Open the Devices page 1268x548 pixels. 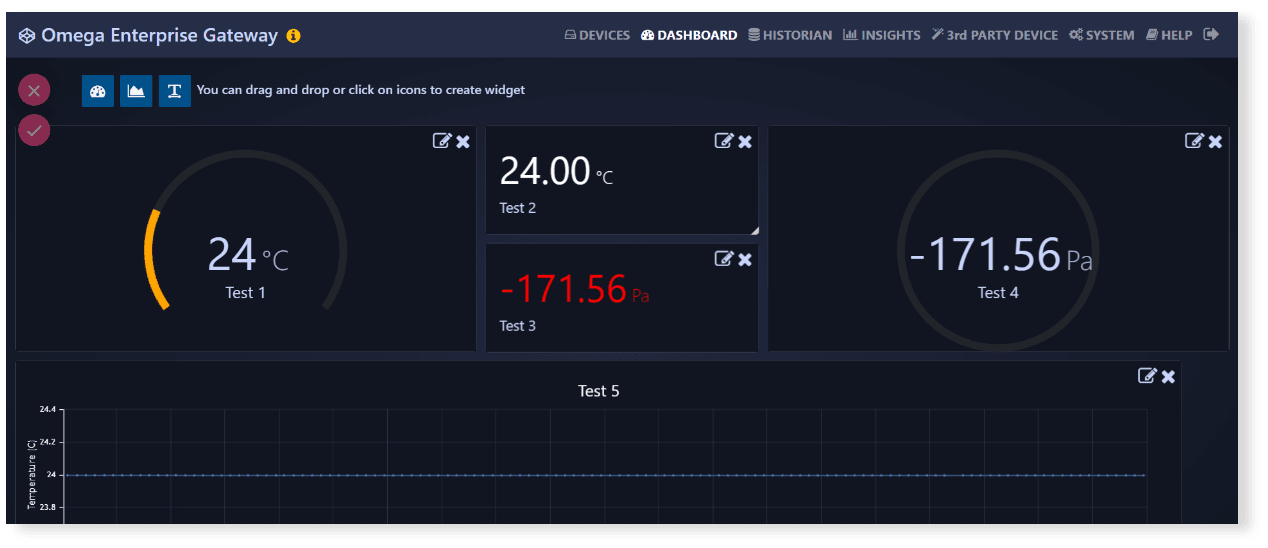597,35
